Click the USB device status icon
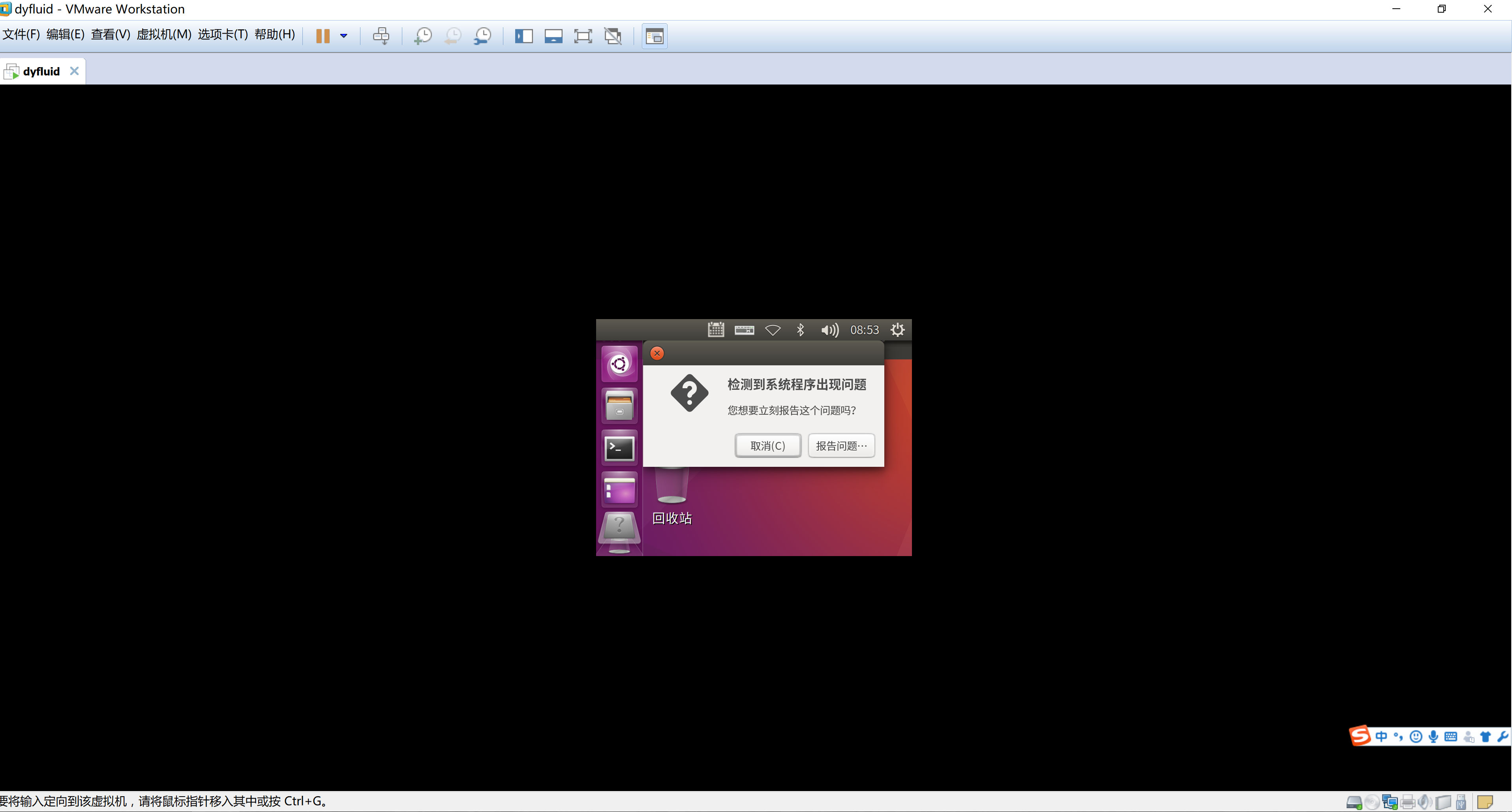 click(1461, 802)
